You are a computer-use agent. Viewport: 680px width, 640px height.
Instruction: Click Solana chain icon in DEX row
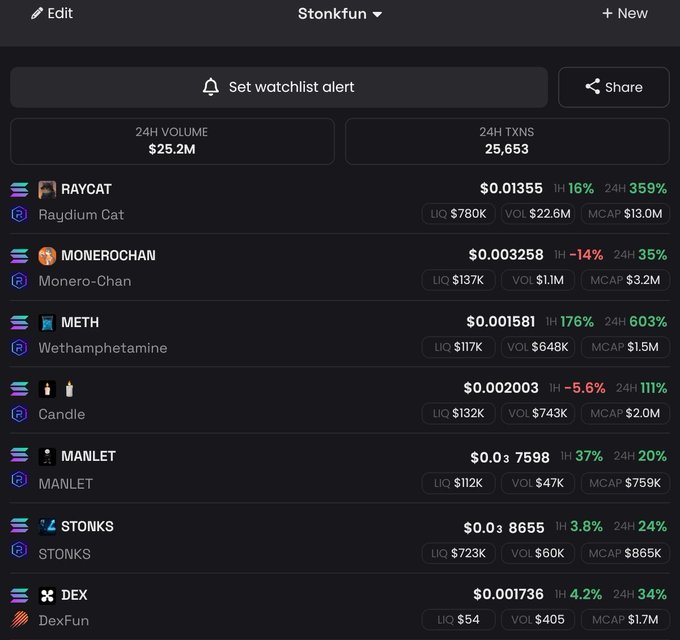(20, 595)
